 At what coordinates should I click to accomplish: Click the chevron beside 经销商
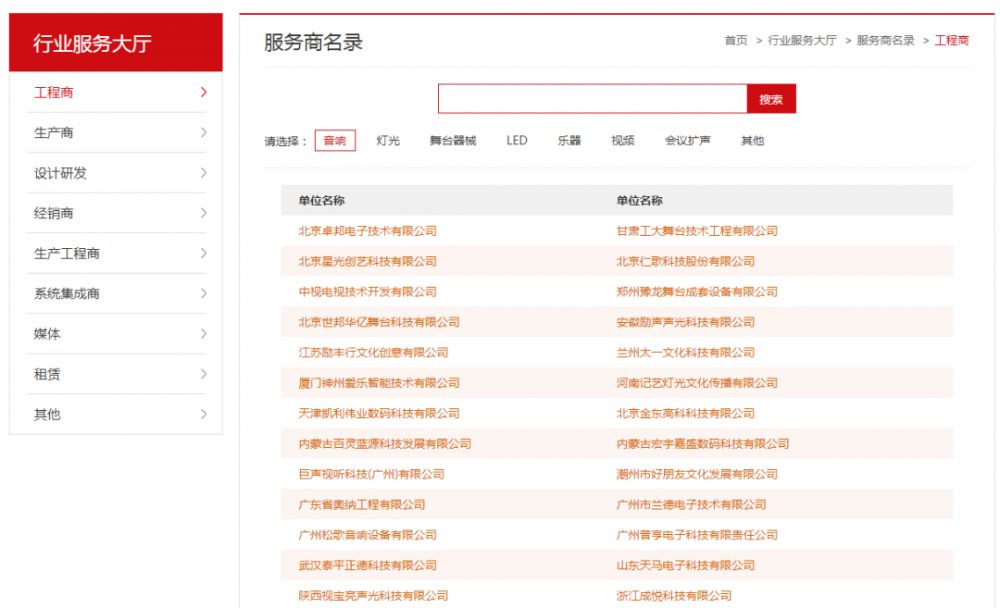[203, 213]
